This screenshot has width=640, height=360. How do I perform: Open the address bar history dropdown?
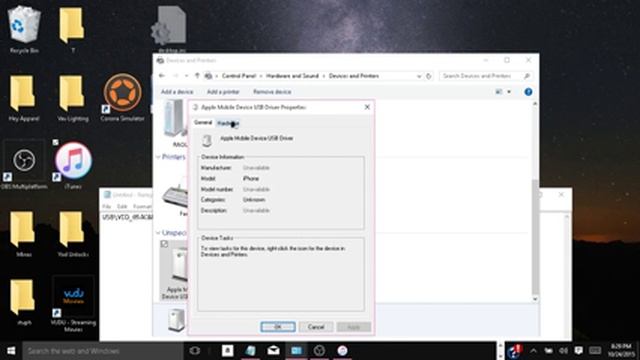[x=419, y=76]
